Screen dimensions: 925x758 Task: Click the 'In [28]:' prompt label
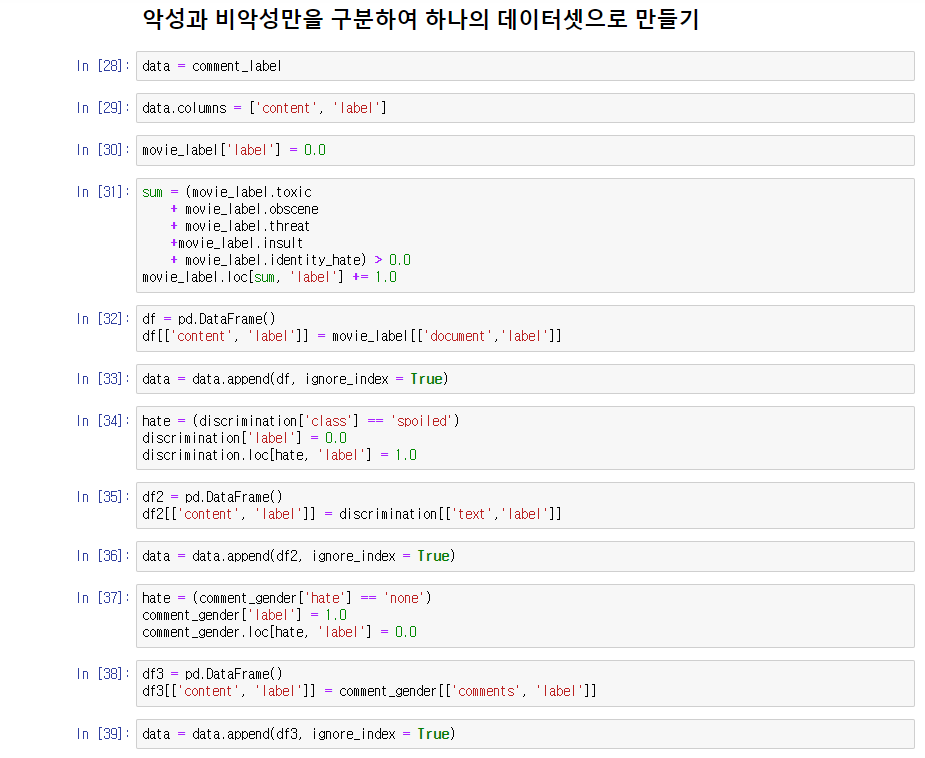click(x=103, y=65)
